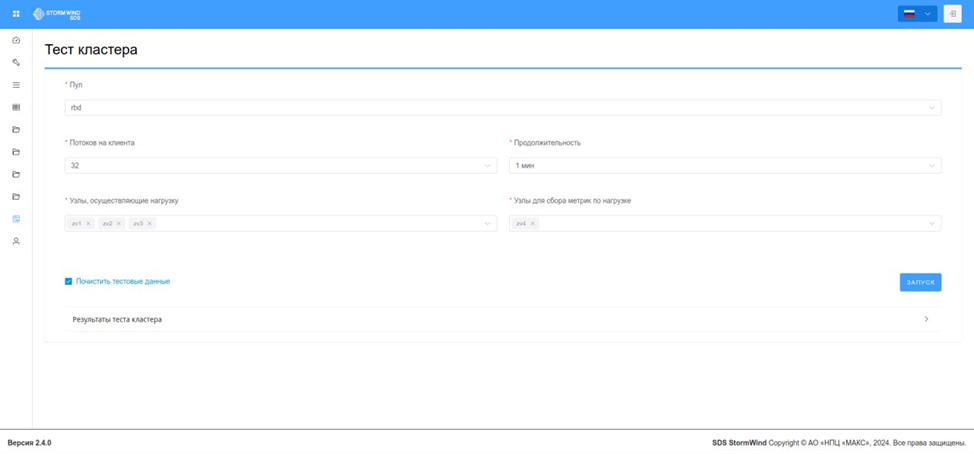The width and height of the screenshot is (974, 454).
Task: Open the wrench tools sidebar icon
Action: coord(16,63)
